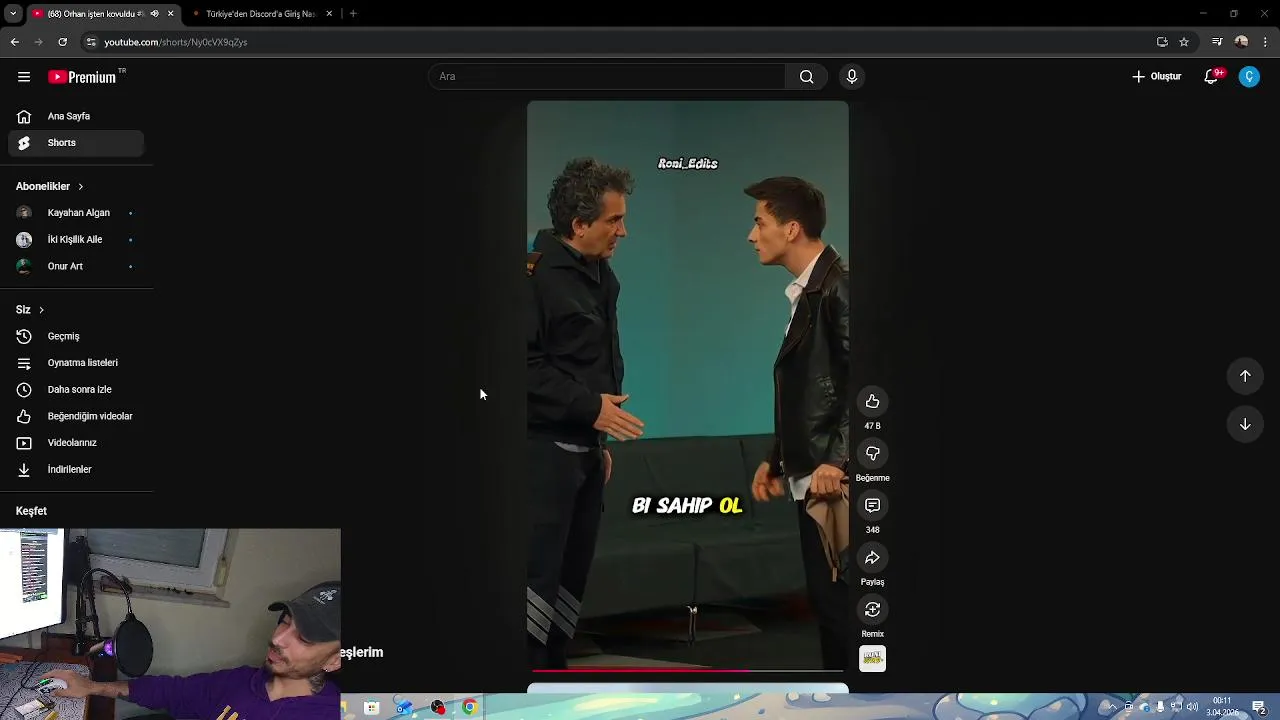The image size is (1280, 720).
Task: Share the Short via Paylaş icon
Action: click(872, 557)
